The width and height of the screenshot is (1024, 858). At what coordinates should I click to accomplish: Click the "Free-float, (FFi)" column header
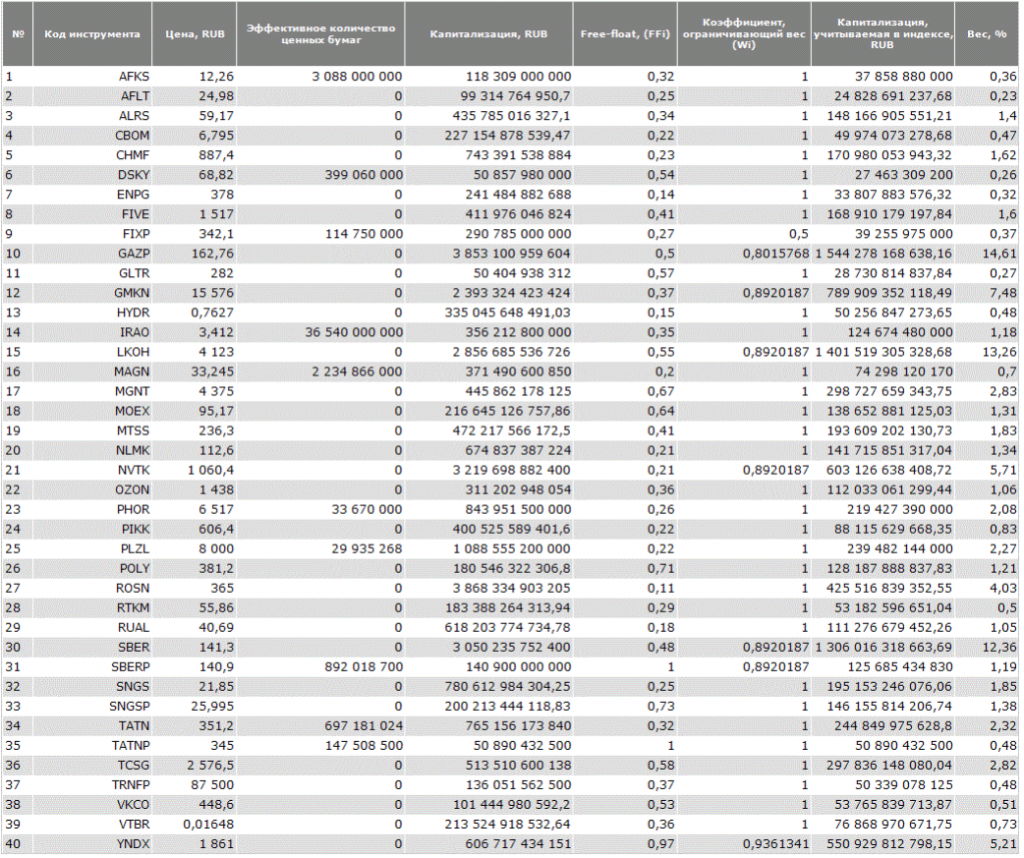(x=624, y=33)
